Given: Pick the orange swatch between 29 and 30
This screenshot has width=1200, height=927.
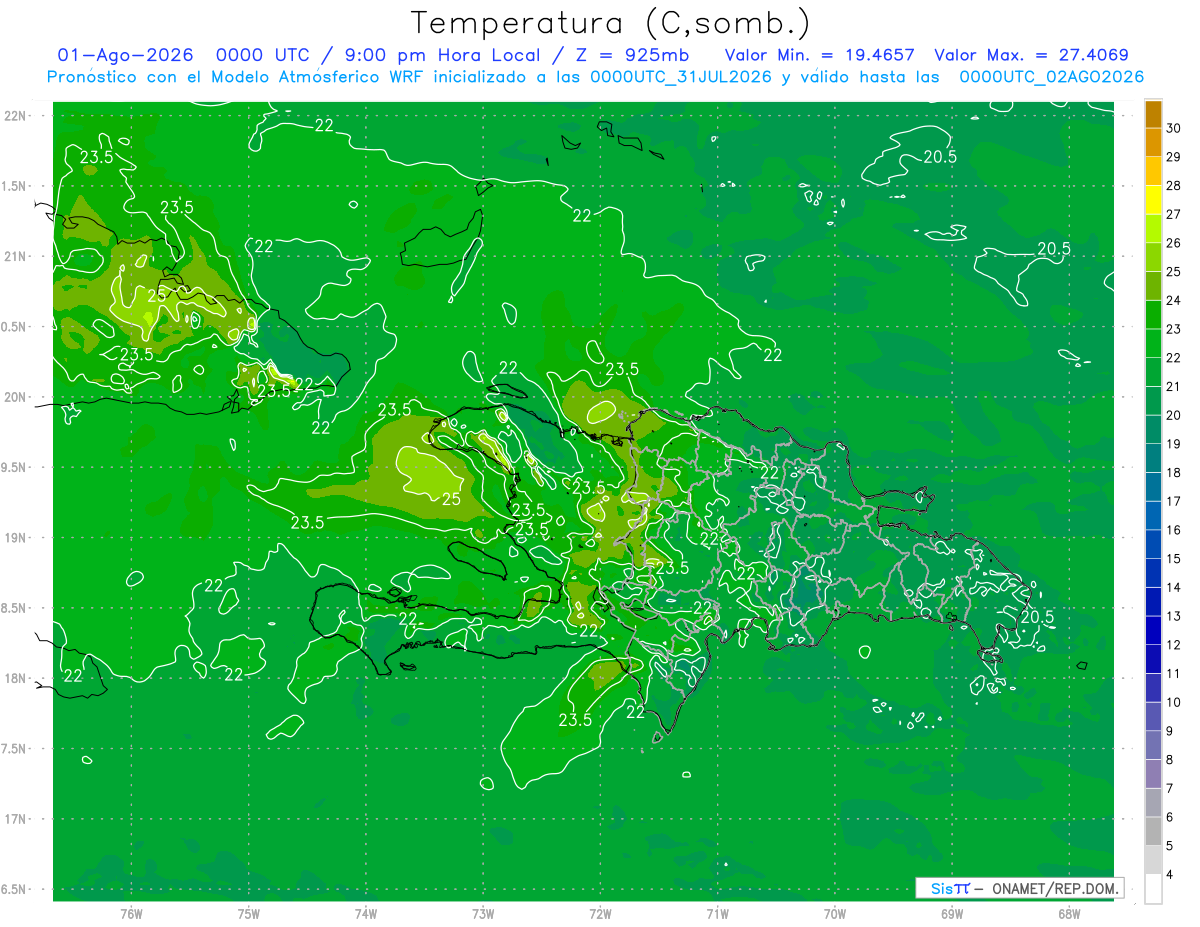Looking at the screenshot, I should click(1153, 143).
